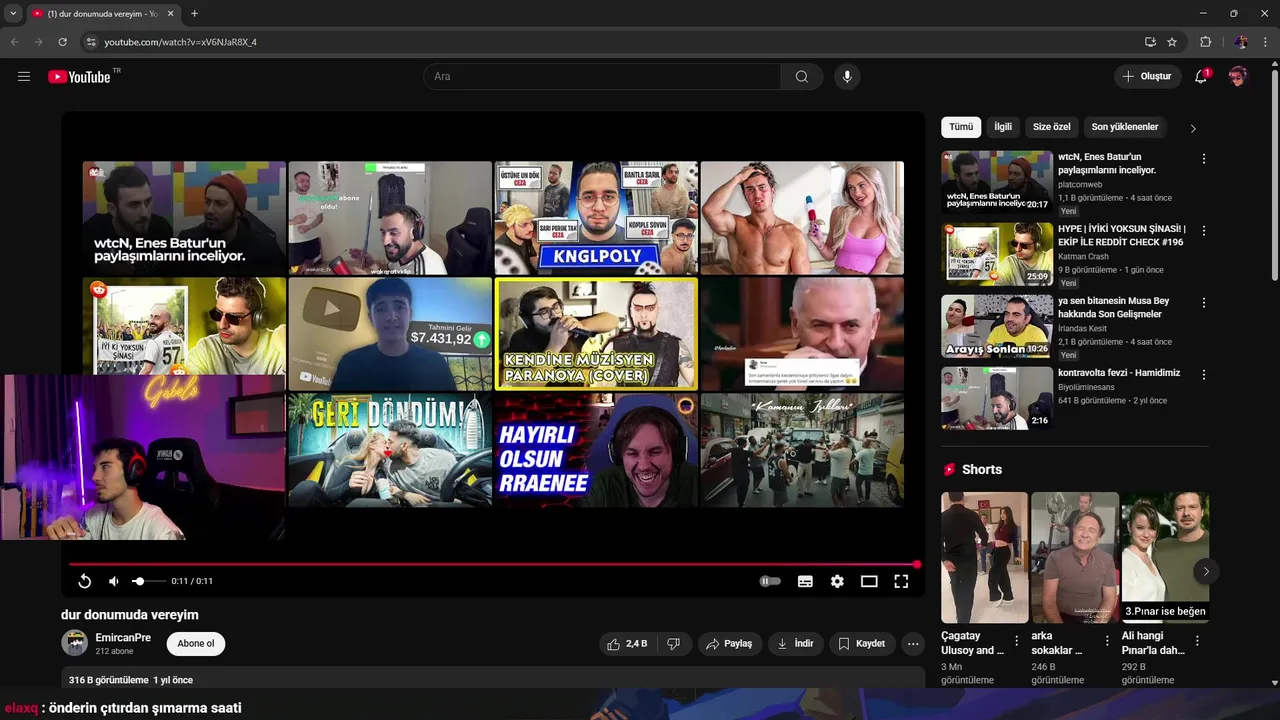Open player settings gear
This screenshot has width=1280, height=720.
pyautogui.click(x=837, y=581)
